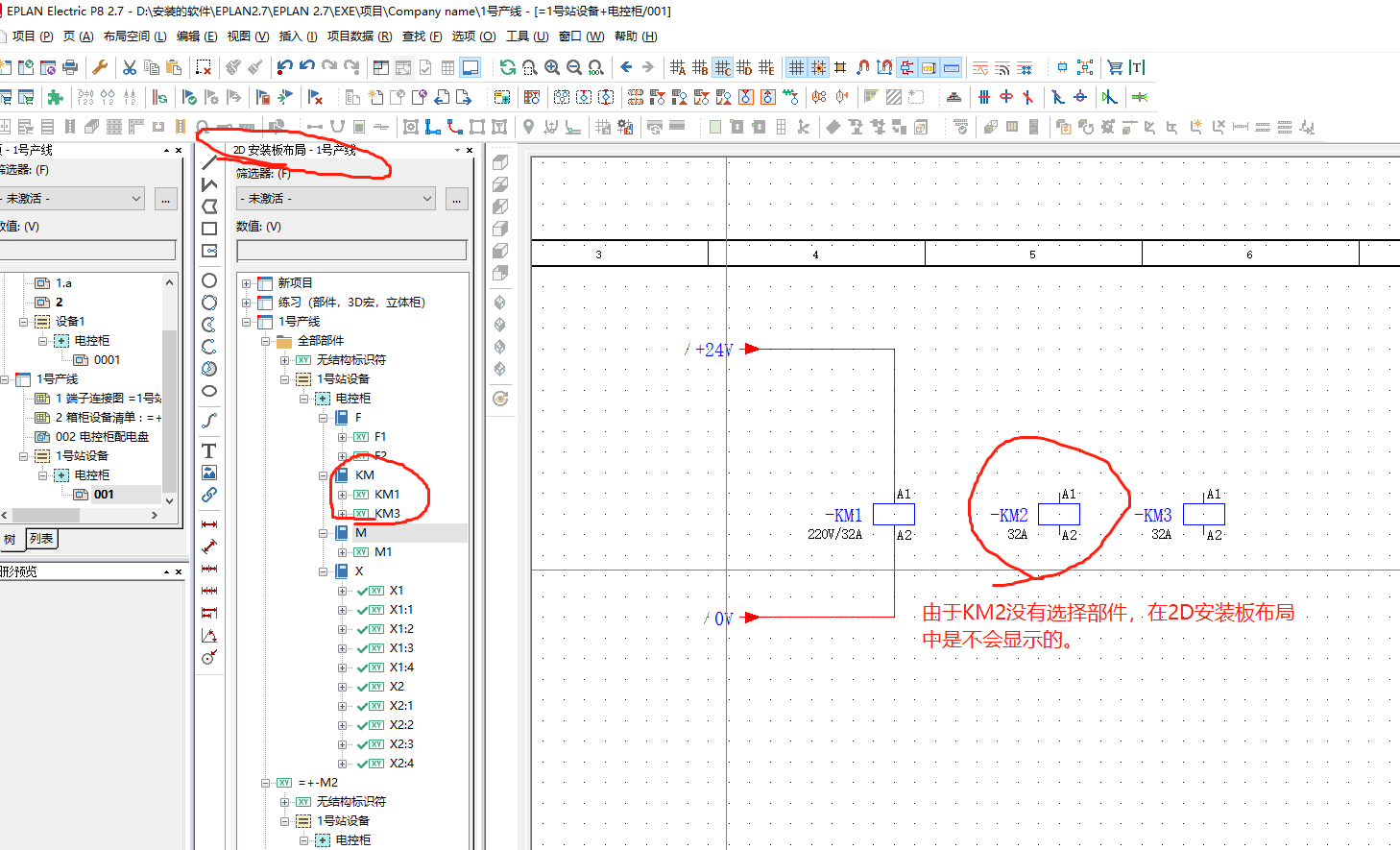
Task: Click the ellipsis button beside the 2D layout filter
Action: coord(456,199)
